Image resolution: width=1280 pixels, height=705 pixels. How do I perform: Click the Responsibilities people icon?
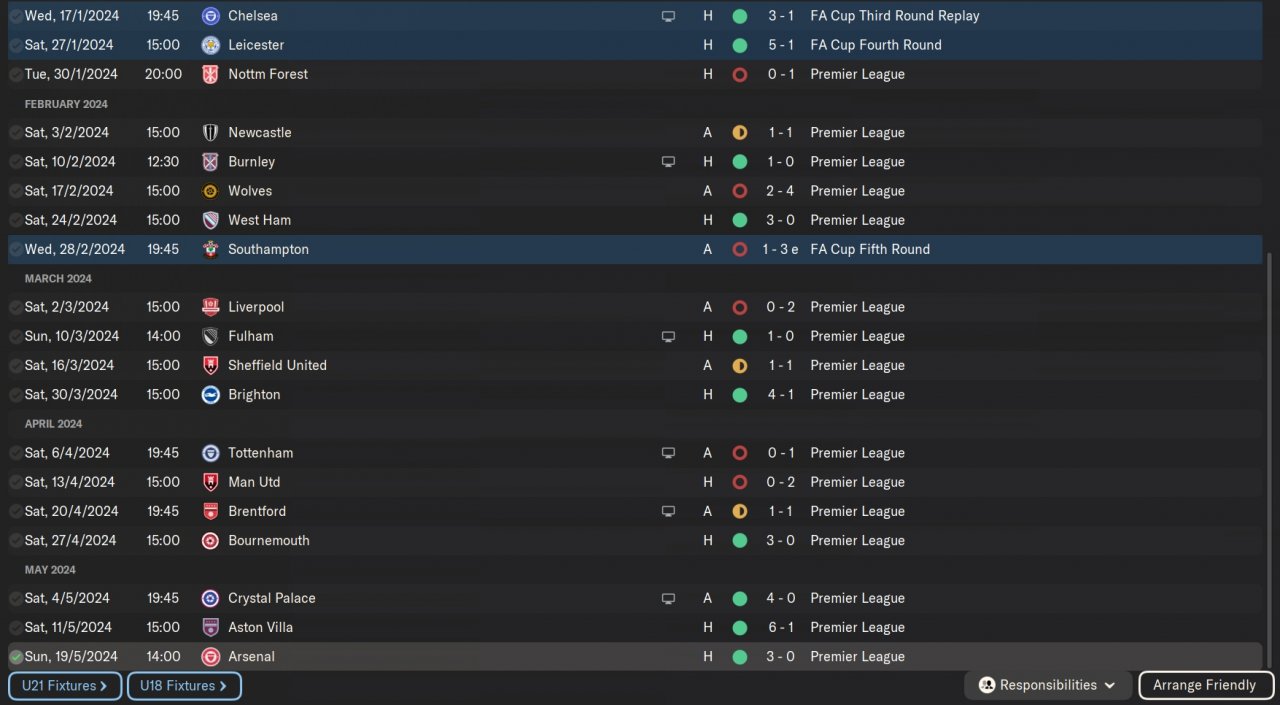point(987,686)
